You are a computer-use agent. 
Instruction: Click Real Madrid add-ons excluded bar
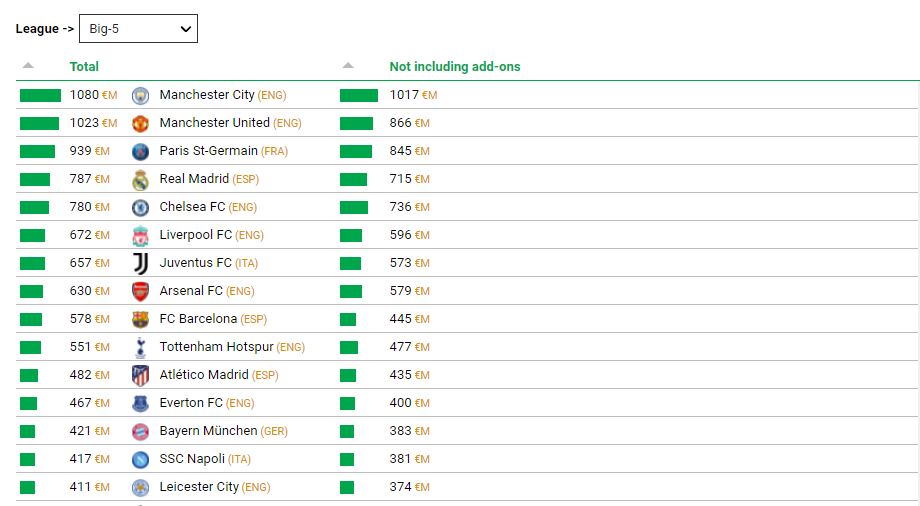353,180
